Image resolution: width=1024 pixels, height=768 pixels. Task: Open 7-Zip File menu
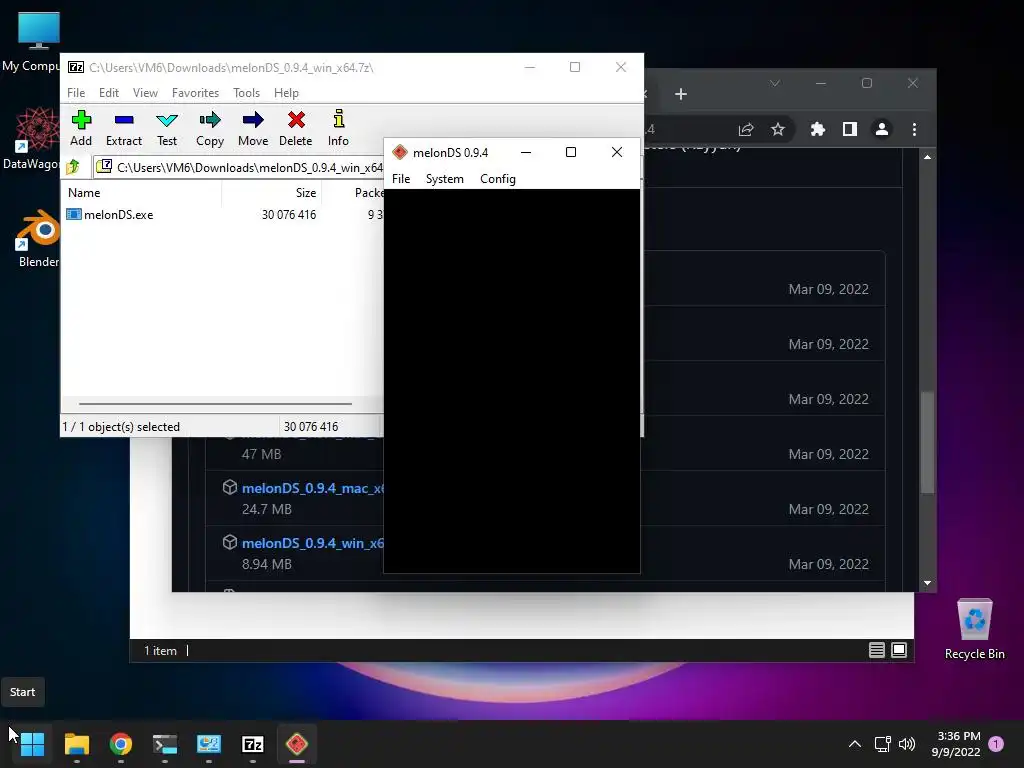76,93
